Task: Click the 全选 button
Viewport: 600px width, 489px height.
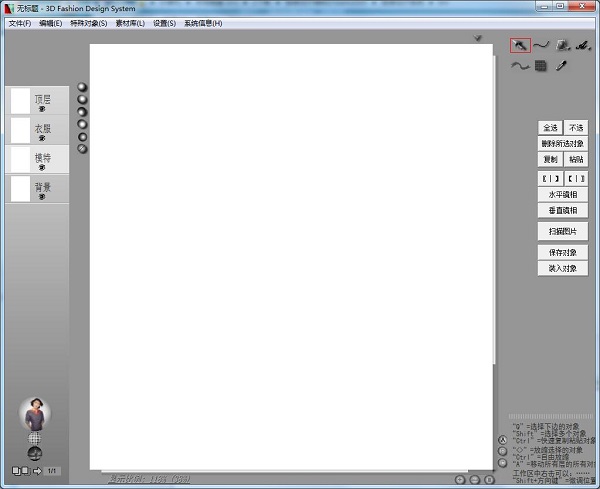Action: [x=550, y=128]
